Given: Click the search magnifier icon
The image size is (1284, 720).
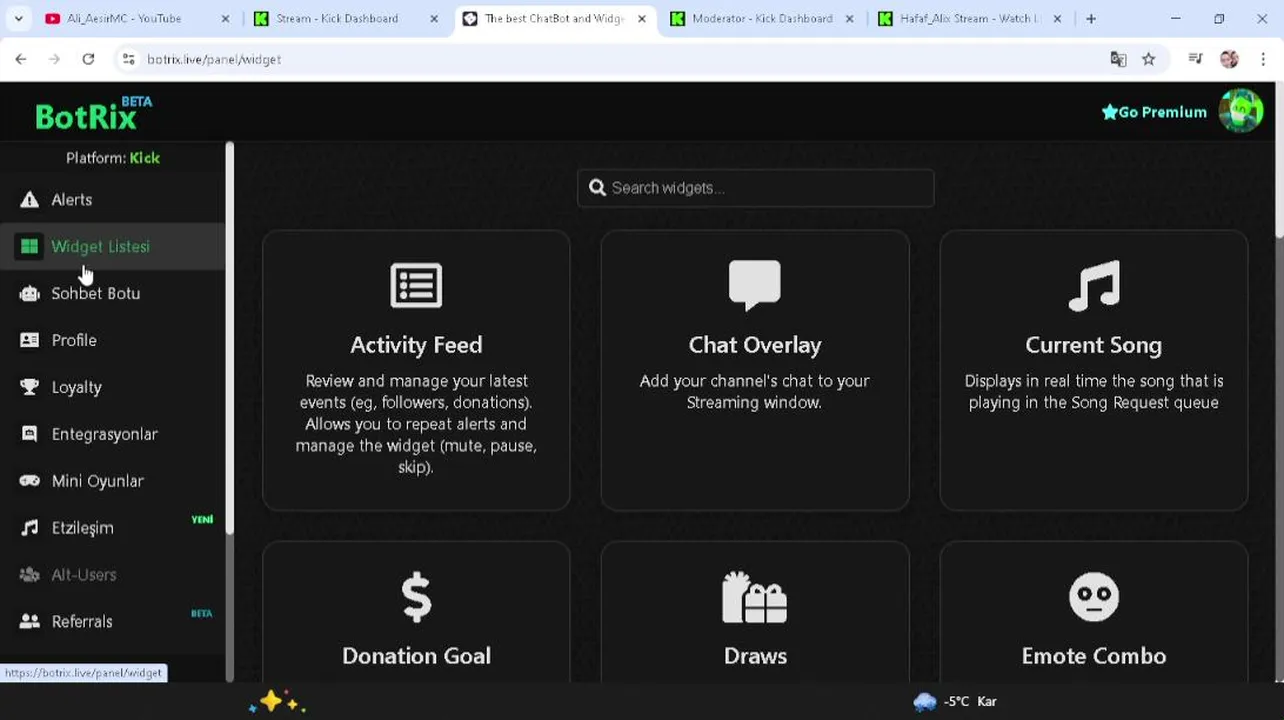Looking at the screenshot, I should click(598, 188).
